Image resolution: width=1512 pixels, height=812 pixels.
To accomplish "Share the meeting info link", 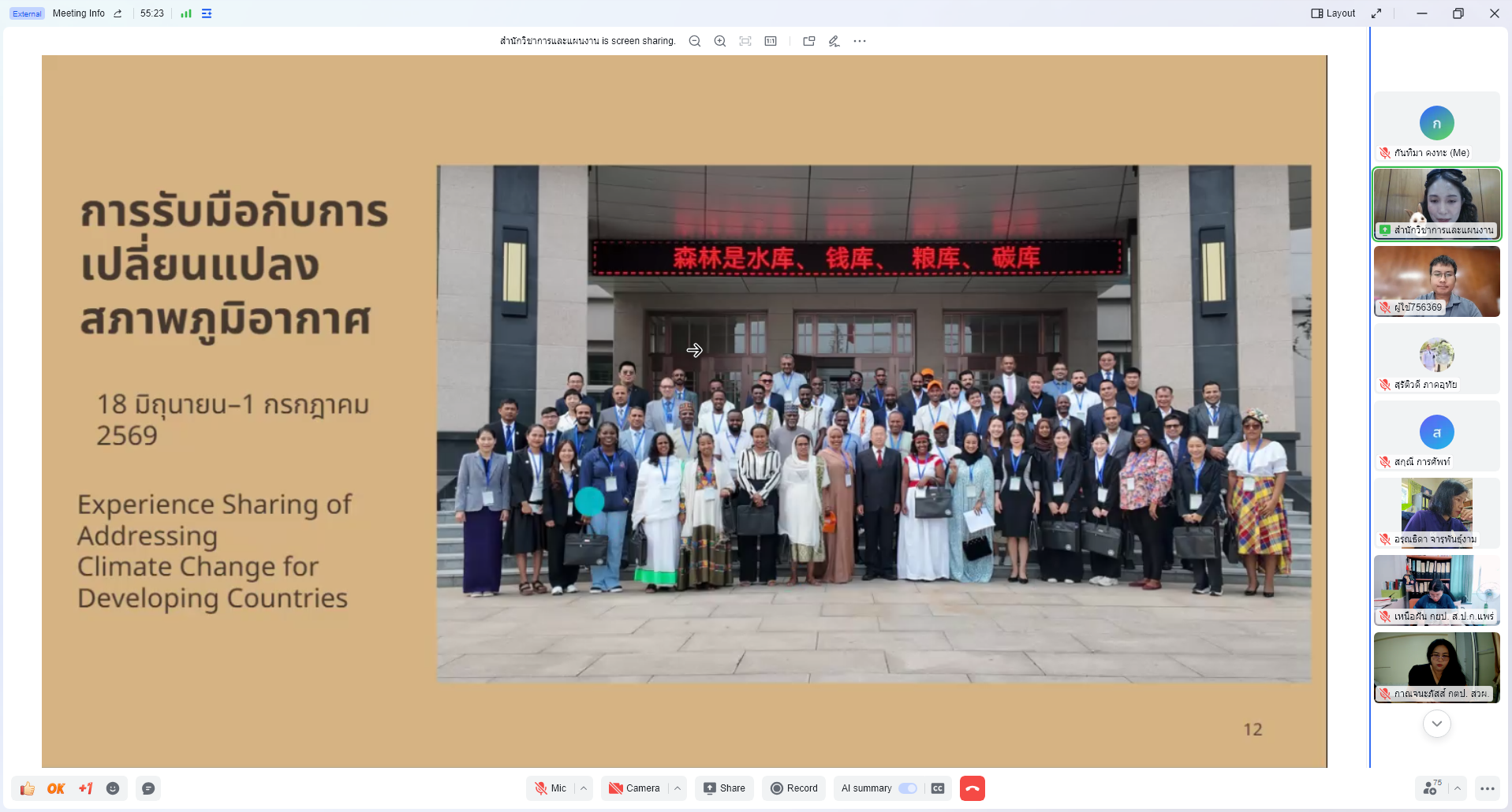I will point(118,13).
